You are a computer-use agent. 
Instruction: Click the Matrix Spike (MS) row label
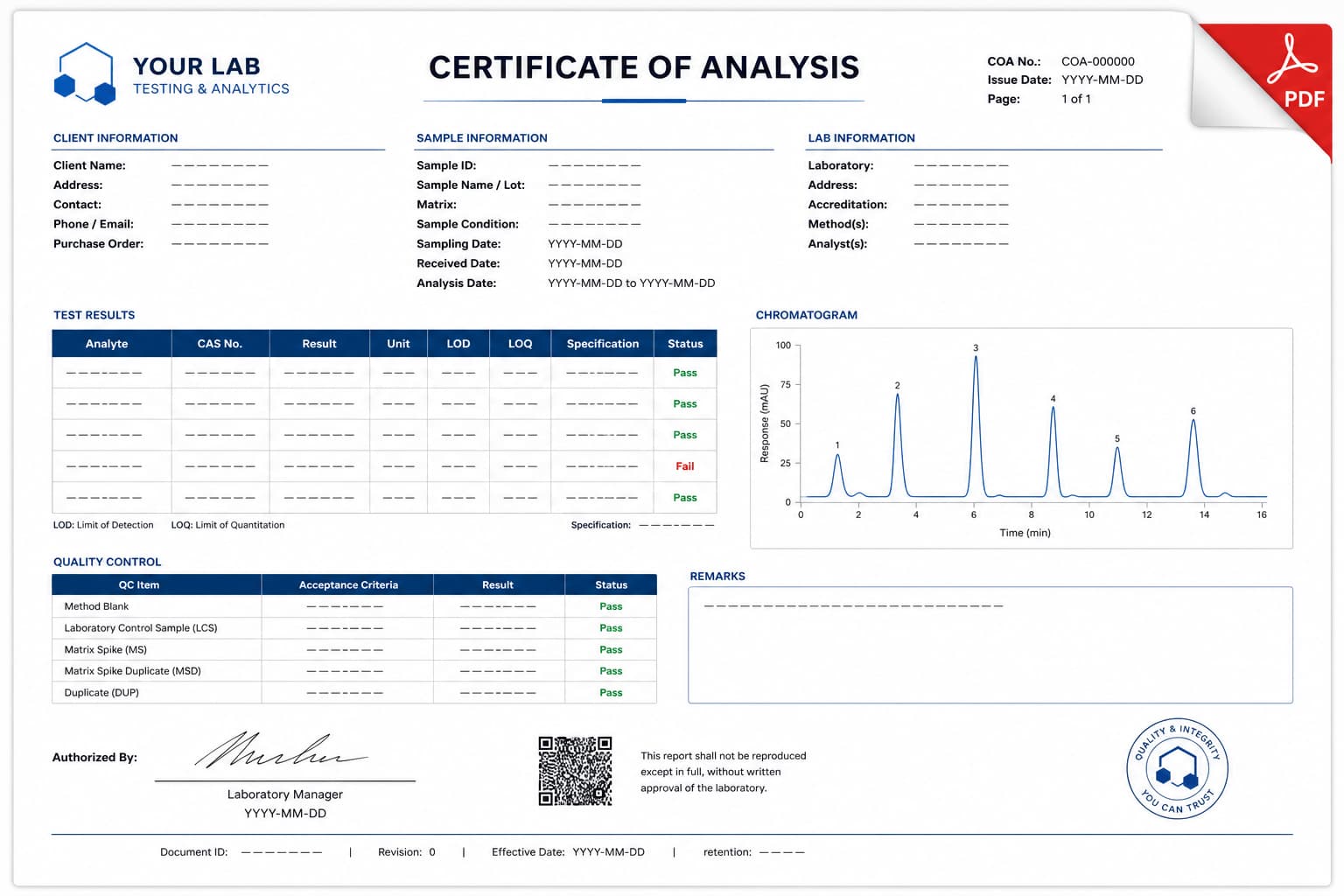(x=106, y=650)
